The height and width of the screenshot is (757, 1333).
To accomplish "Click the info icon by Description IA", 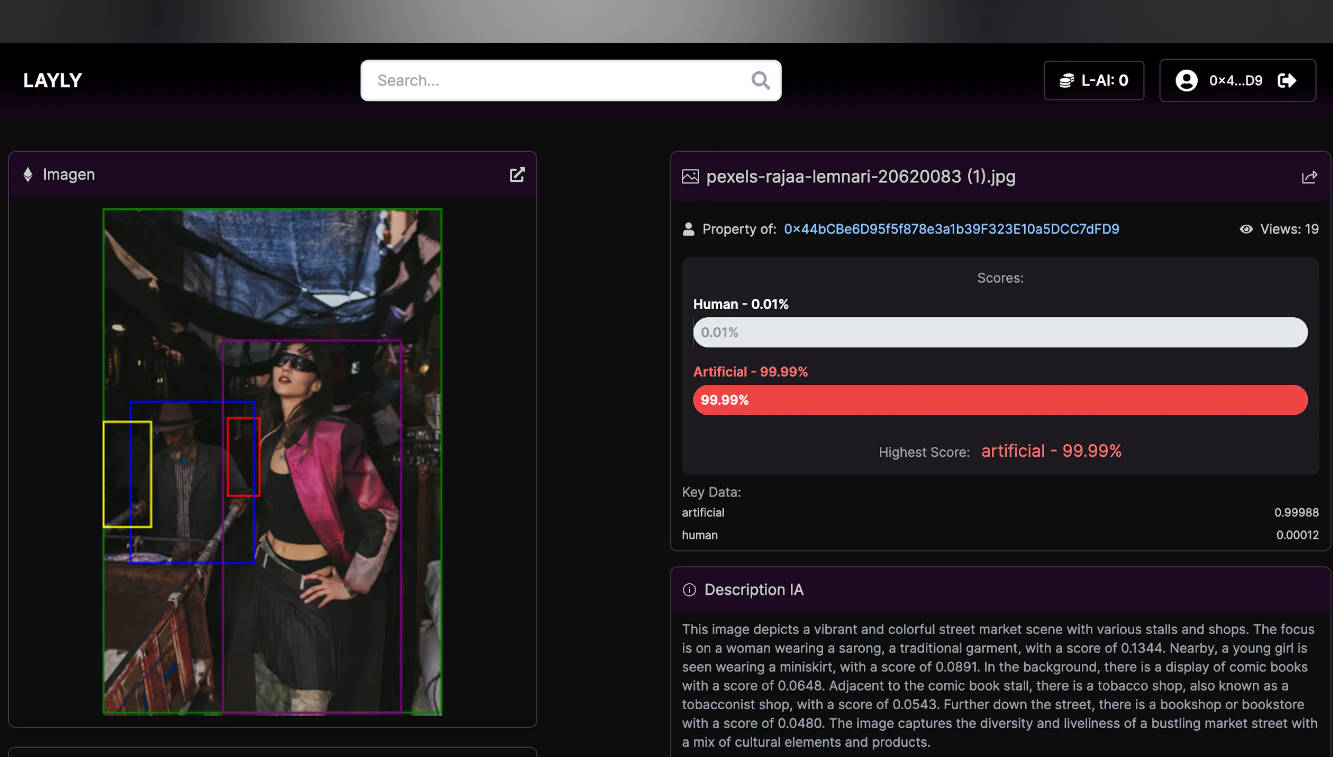I will pyautogui.click(x=689, y=590).
